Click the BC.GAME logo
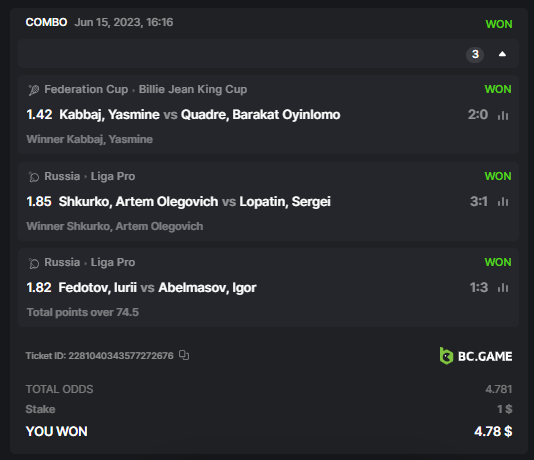The width and height of the screenshot is (534, 460). pos(476,356)
